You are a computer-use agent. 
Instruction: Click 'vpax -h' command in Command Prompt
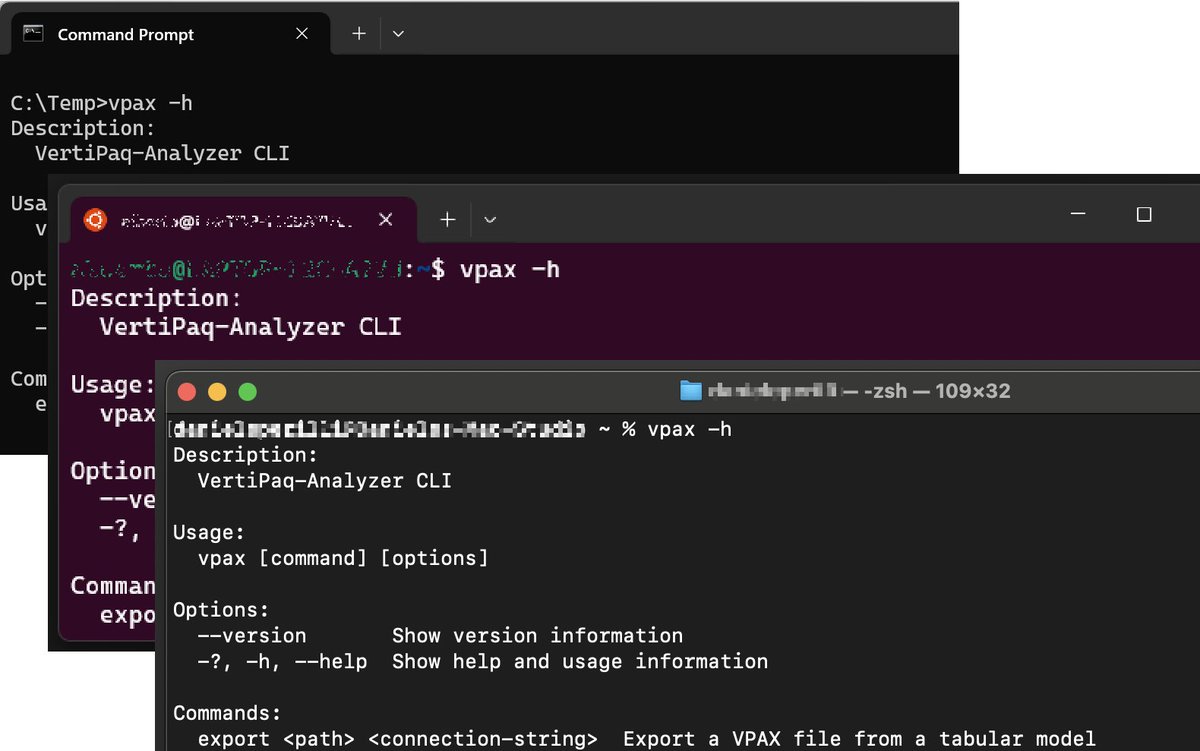tap(150, 103)
